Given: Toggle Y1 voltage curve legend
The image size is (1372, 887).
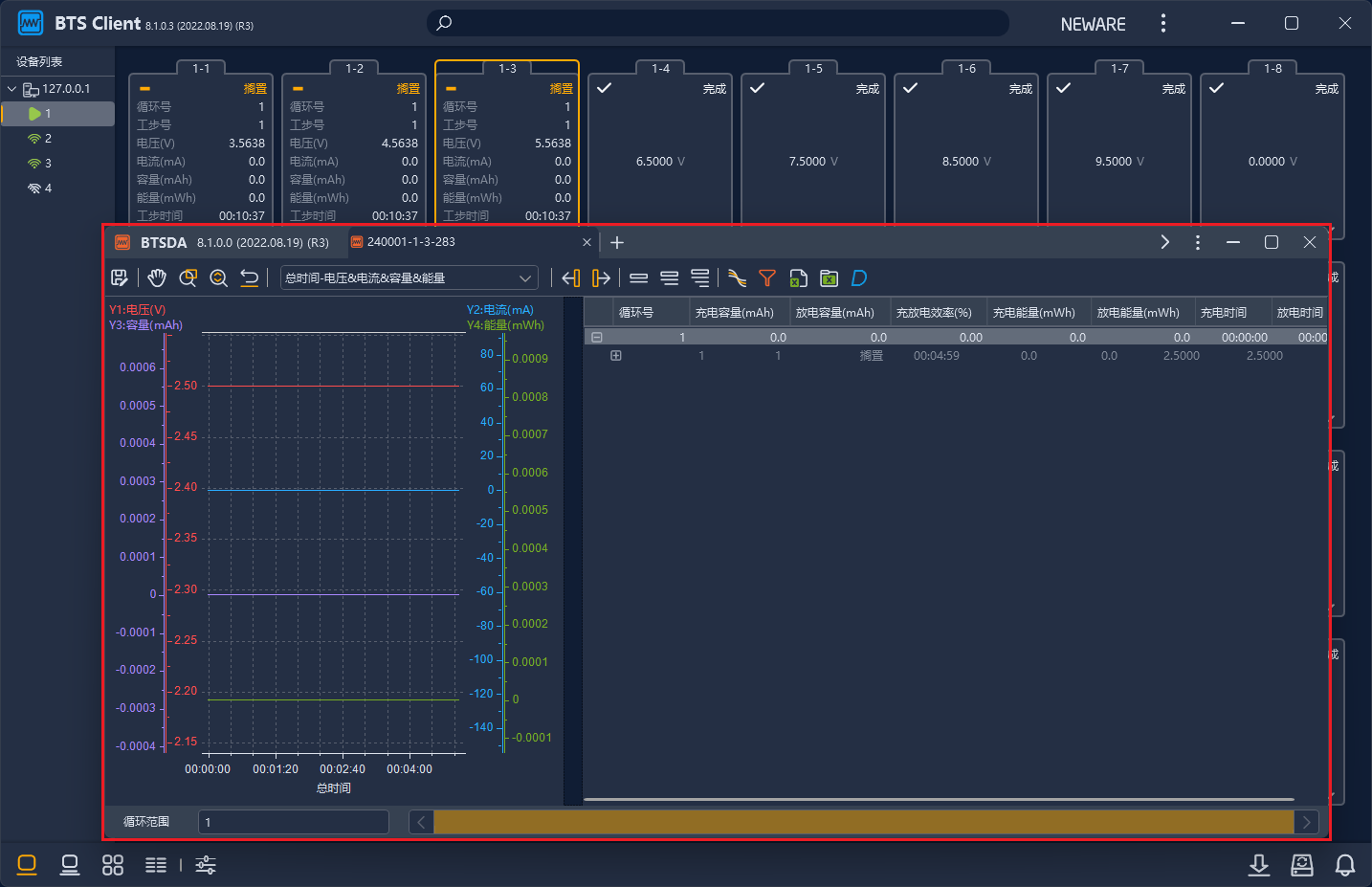Looking at the screenshot, I should (x=137, y=310).
